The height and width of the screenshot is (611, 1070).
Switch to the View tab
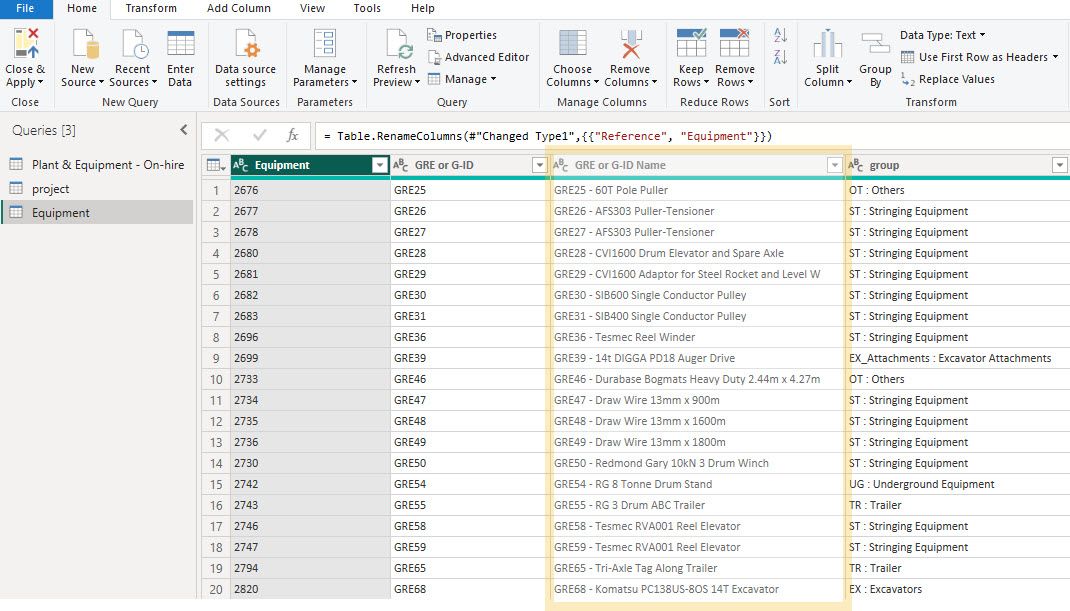pos(312,8)
